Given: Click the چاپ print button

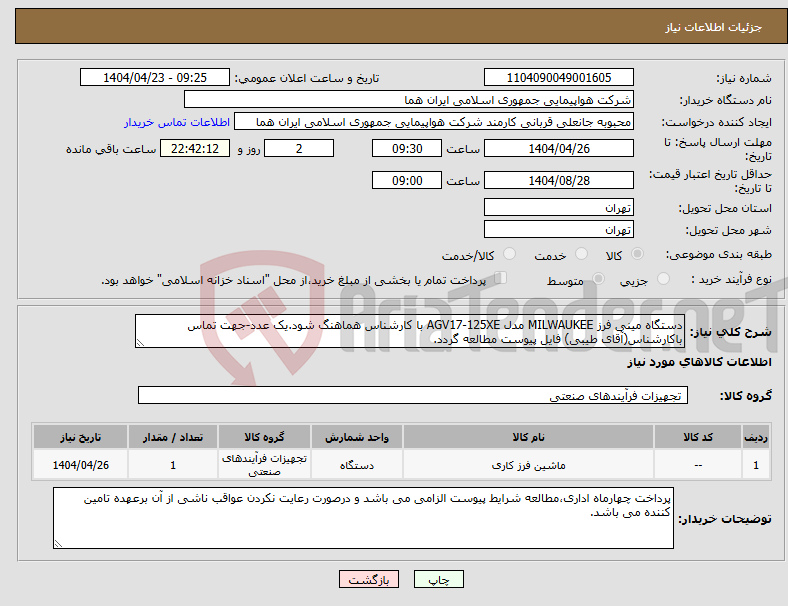Looking at the screenshot, I should coord(439,579).
